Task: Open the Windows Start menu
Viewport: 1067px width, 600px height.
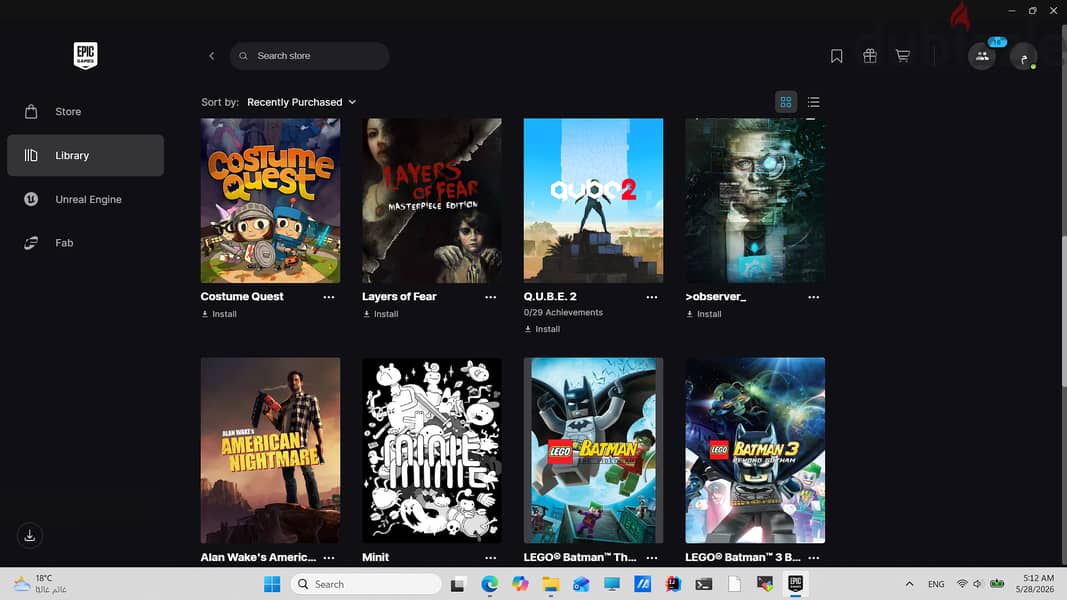Action: [x=272, y=584]
